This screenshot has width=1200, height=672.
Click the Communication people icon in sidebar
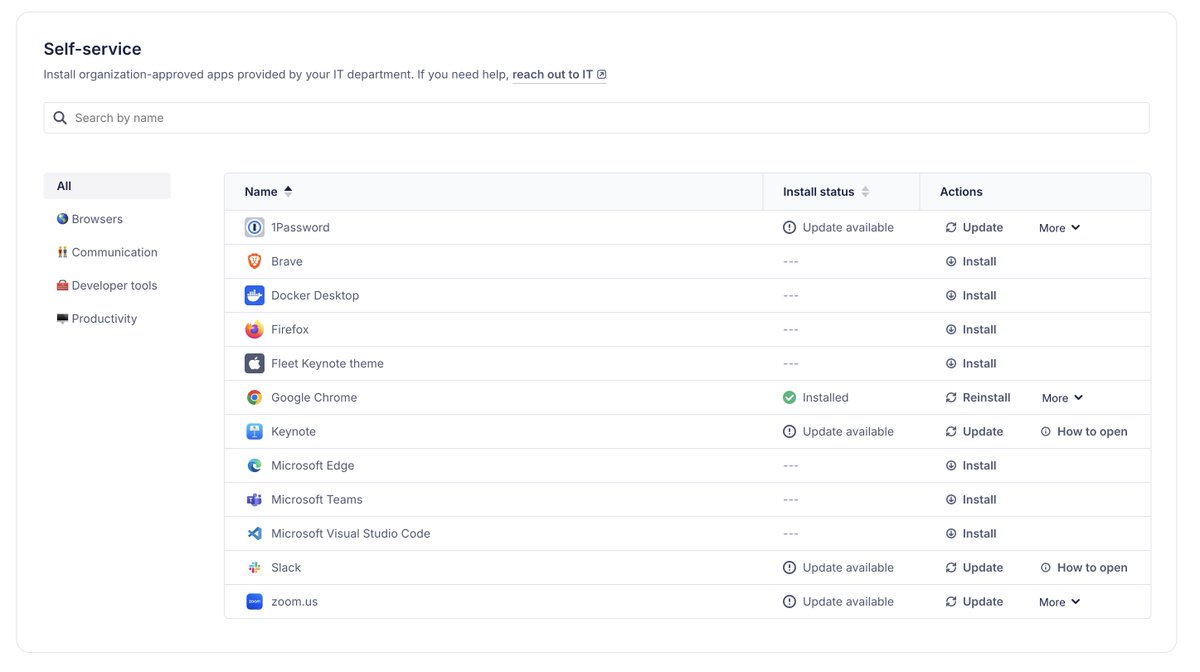[x=63, y=253]
